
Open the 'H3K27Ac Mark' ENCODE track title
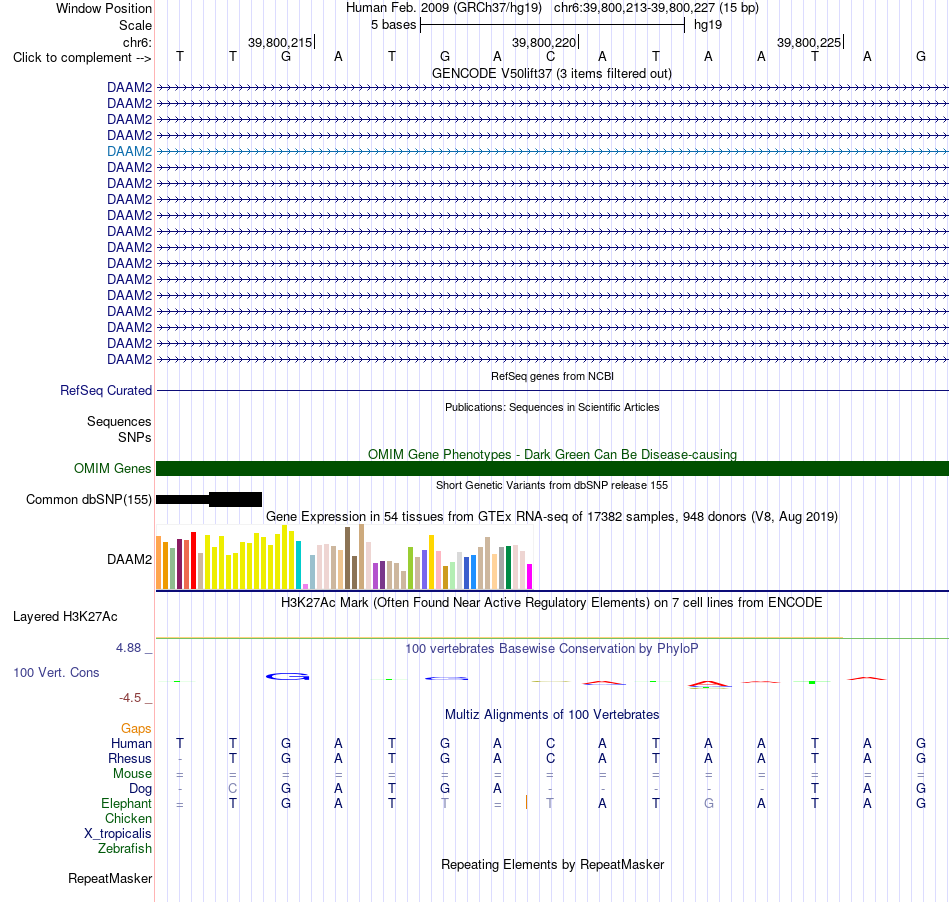552,603
